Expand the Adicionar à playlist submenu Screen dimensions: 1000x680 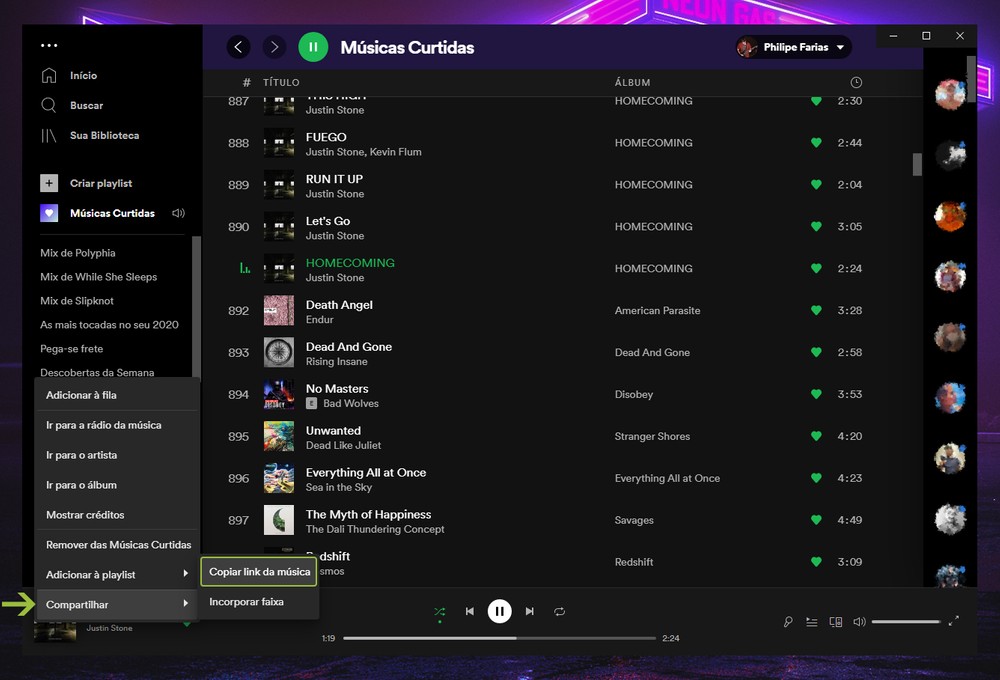117,575
